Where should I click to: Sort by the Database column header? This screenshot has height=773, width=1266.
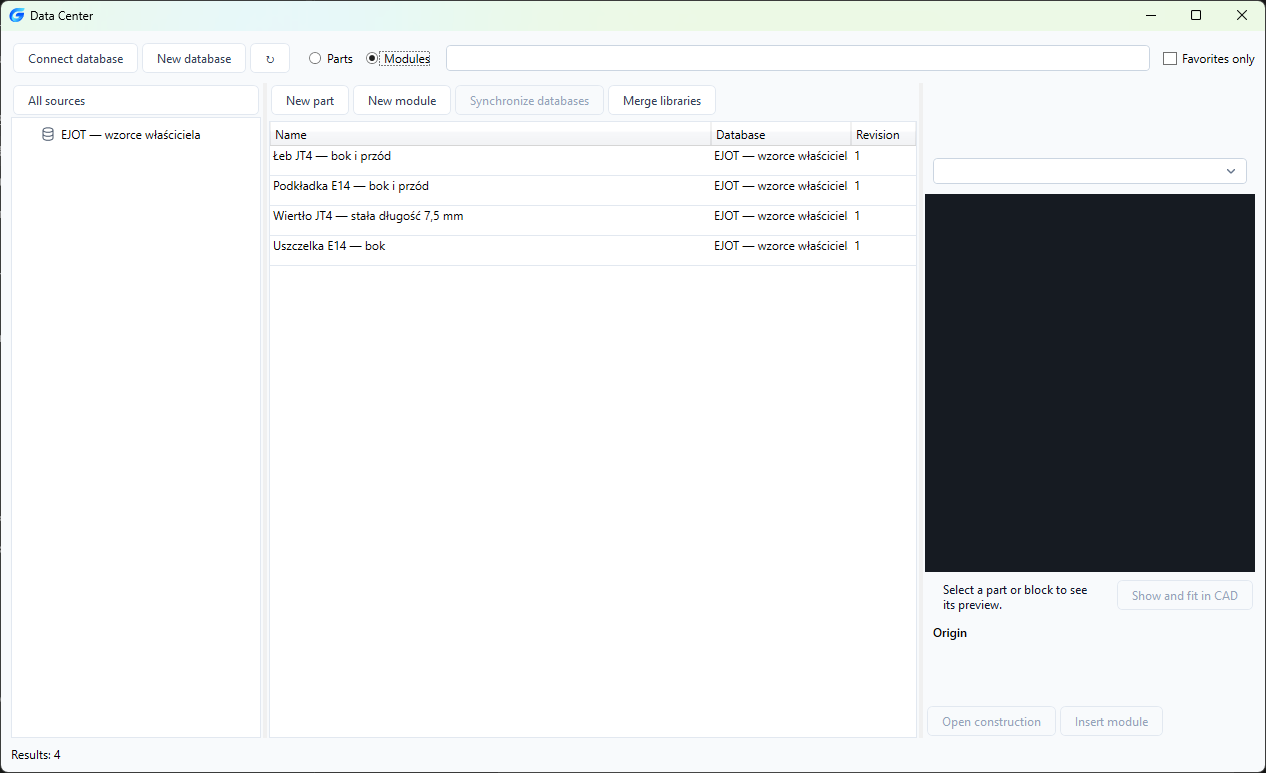pos(781,135)
